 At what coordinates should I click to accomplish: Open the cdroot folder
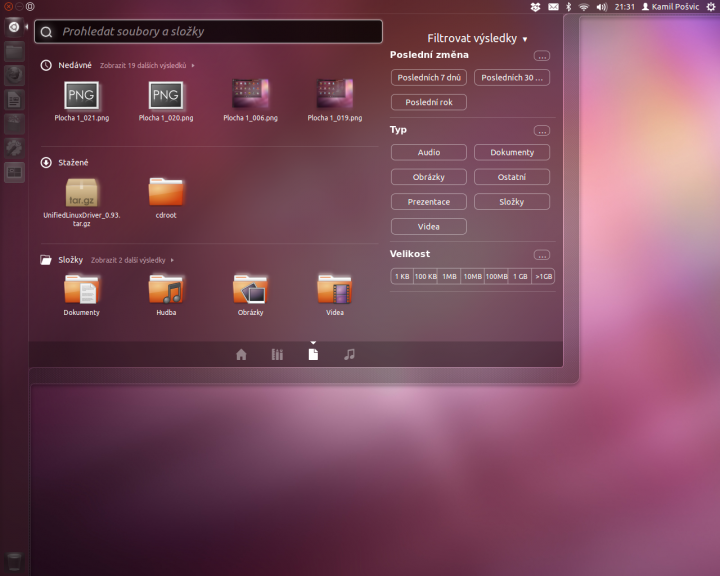click(165, 192)
